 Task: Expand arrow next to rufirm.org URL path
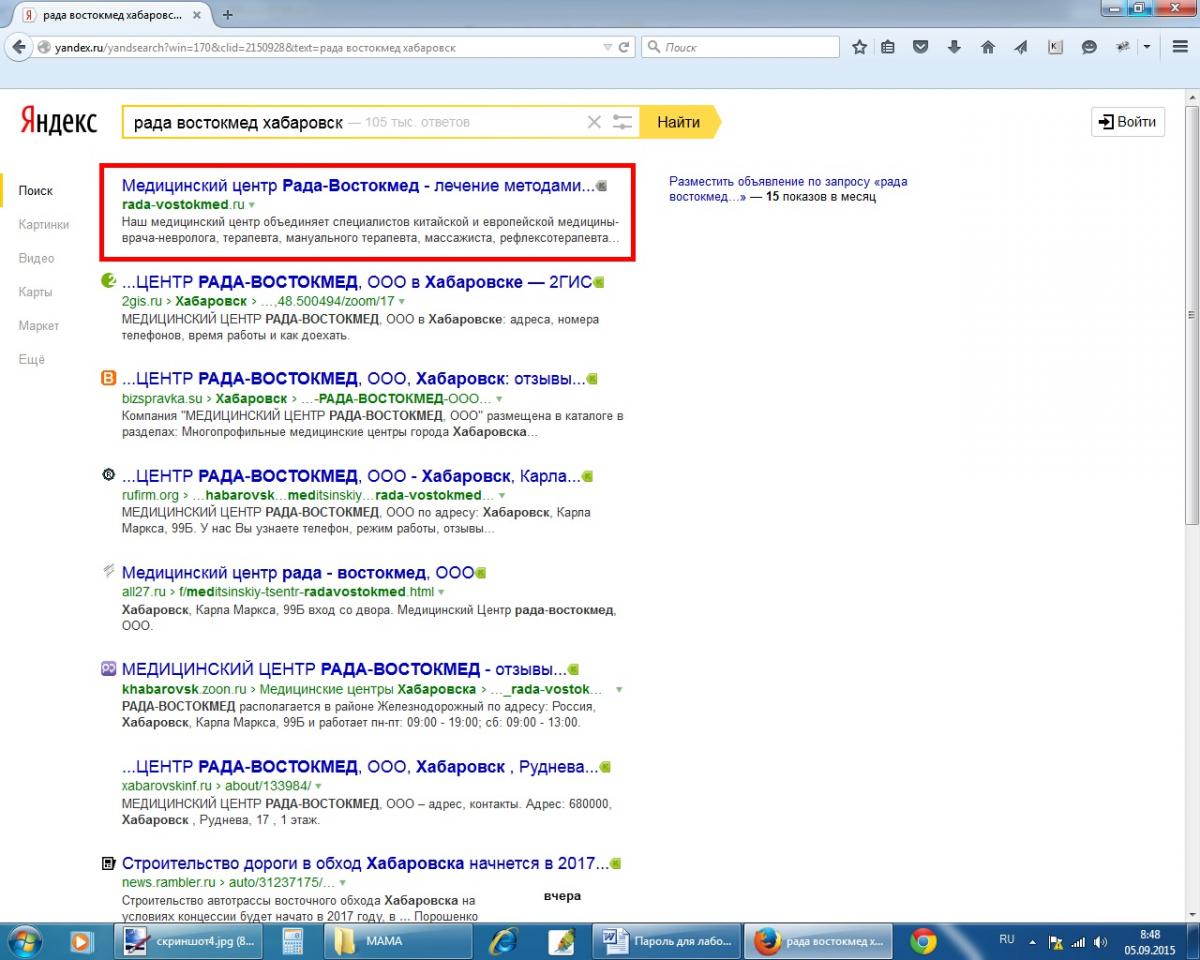(502, 495)
